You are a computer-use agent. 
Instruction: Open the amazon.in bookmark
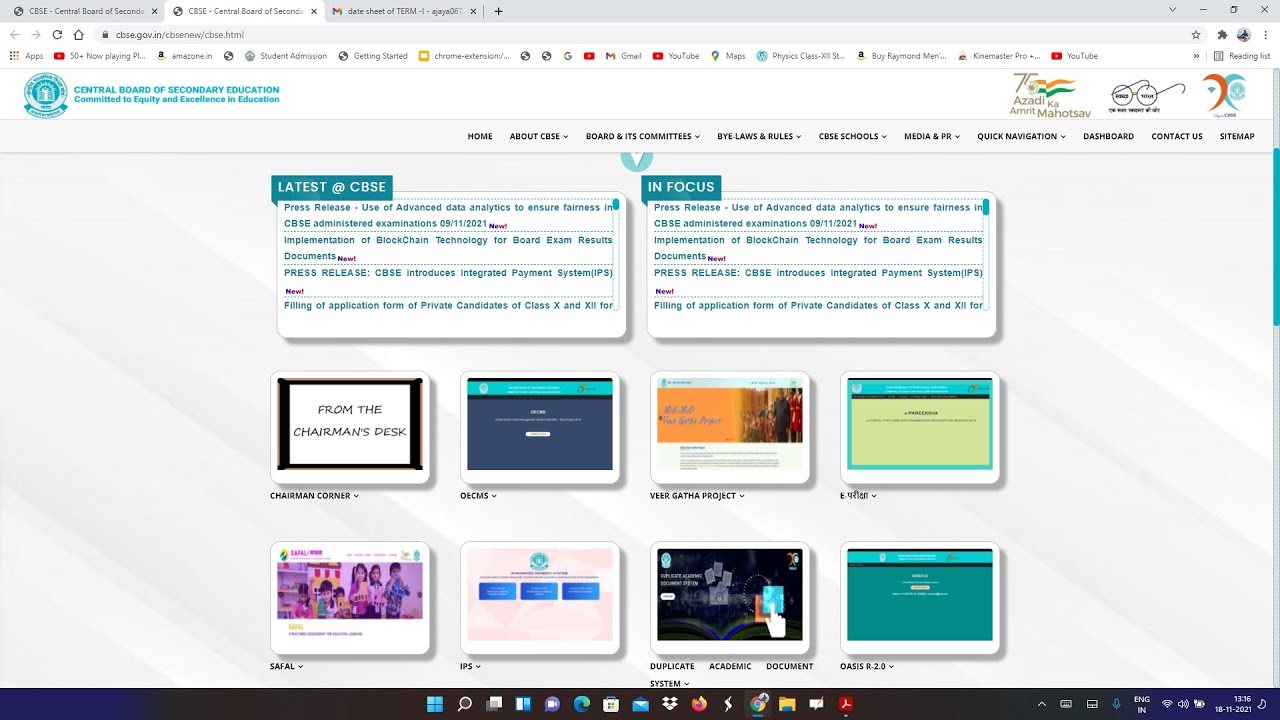pos(185,56)
